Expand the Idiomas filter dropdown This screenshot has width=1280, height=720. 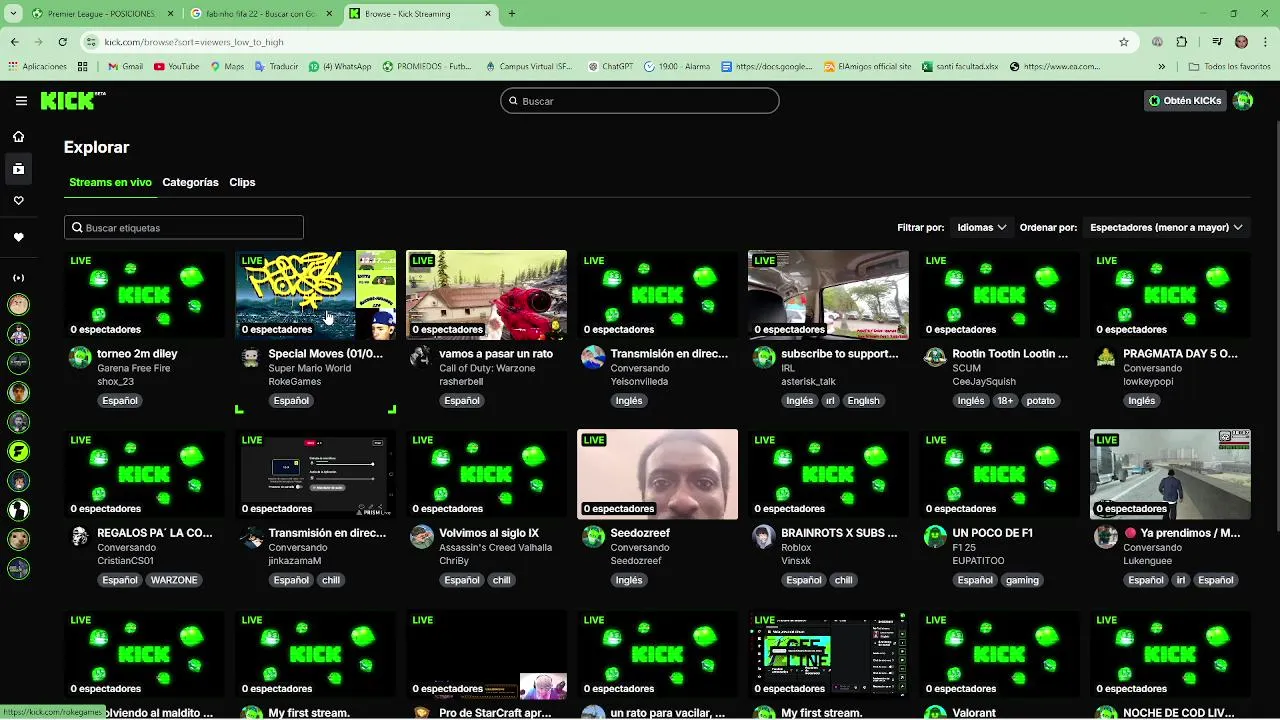pyautogui.click(x=981, y=227)
